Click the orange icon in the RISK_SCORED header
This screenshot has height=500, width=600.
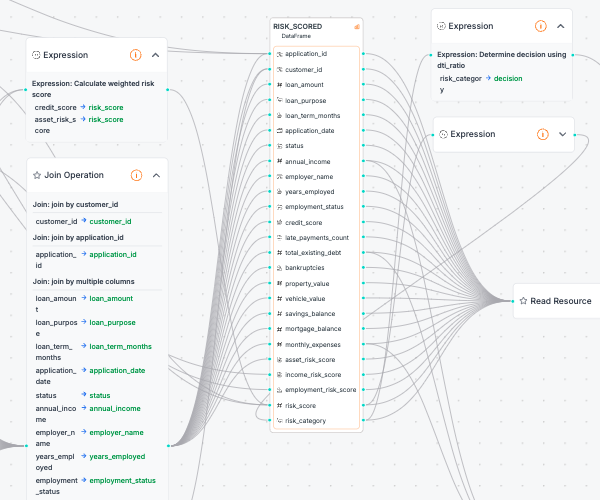pyautogui.click(x=357, y=27)
